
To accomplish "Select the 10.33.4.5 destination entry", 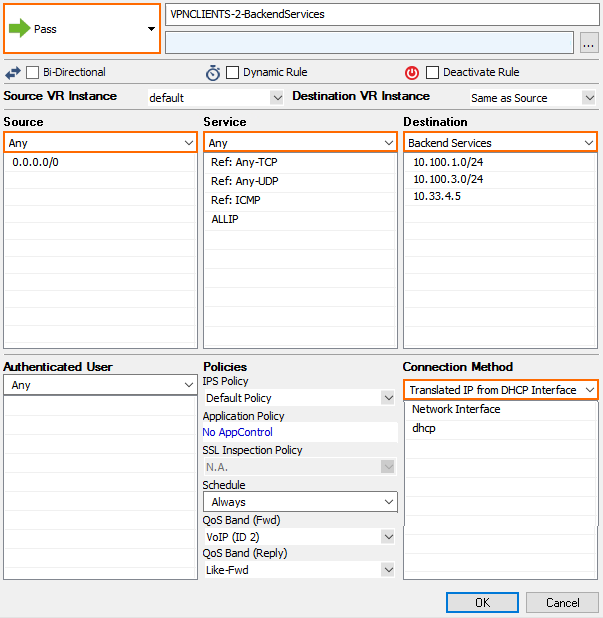I will click(x=500, y=196).
